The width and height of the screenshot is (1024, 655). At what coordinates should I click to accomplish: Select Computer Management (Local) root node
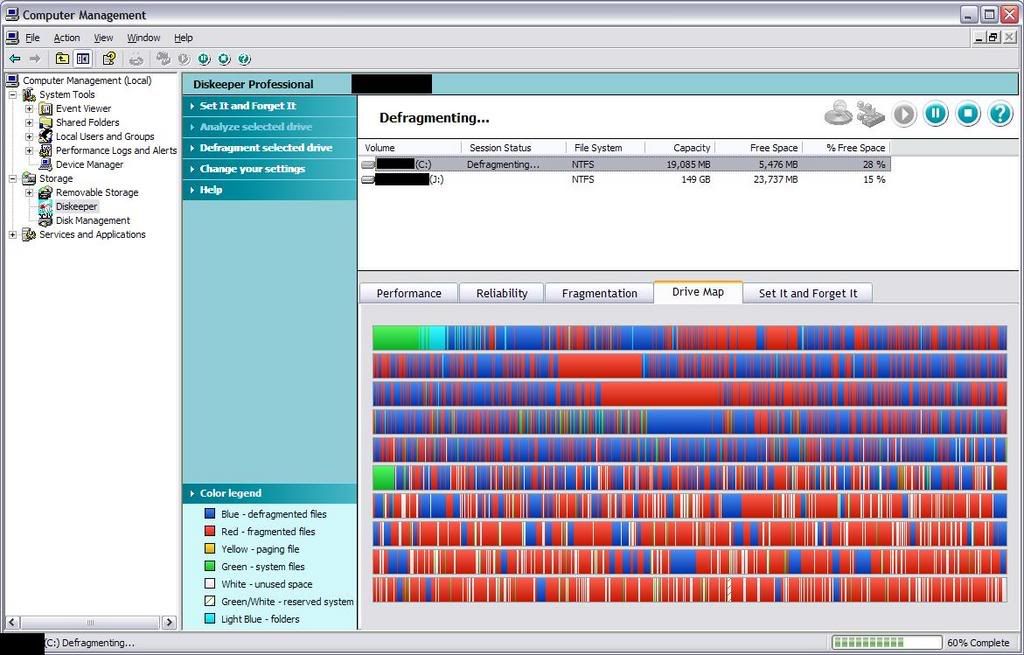87,80
